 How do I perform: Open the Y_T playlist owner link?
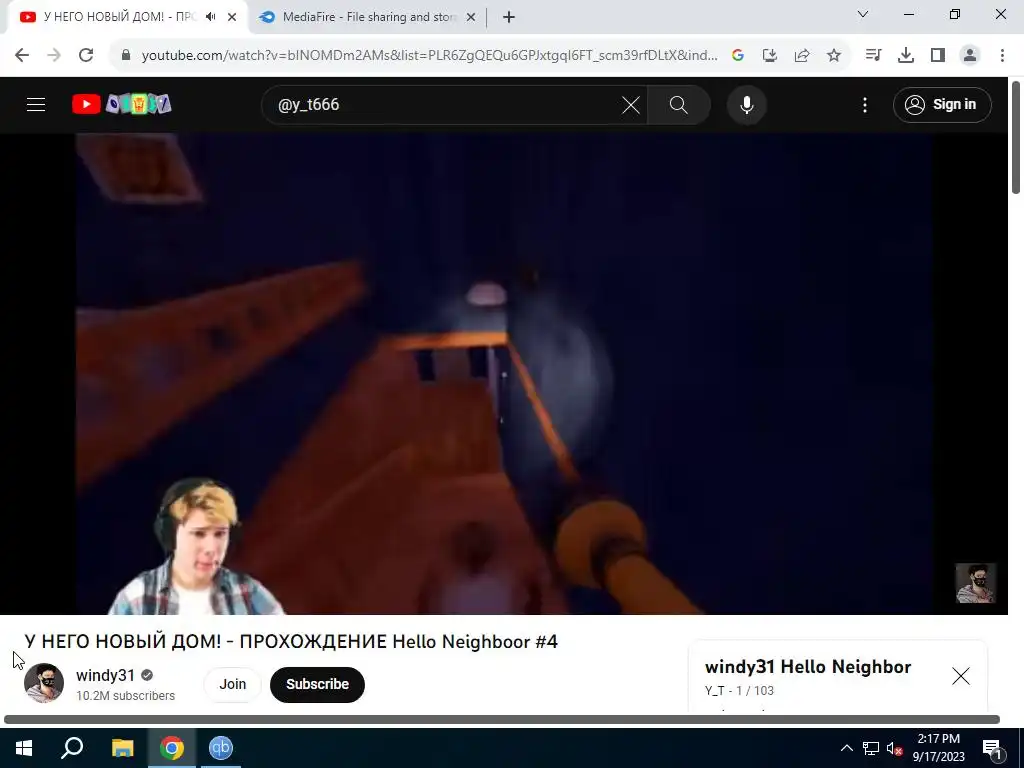[714, 690]
